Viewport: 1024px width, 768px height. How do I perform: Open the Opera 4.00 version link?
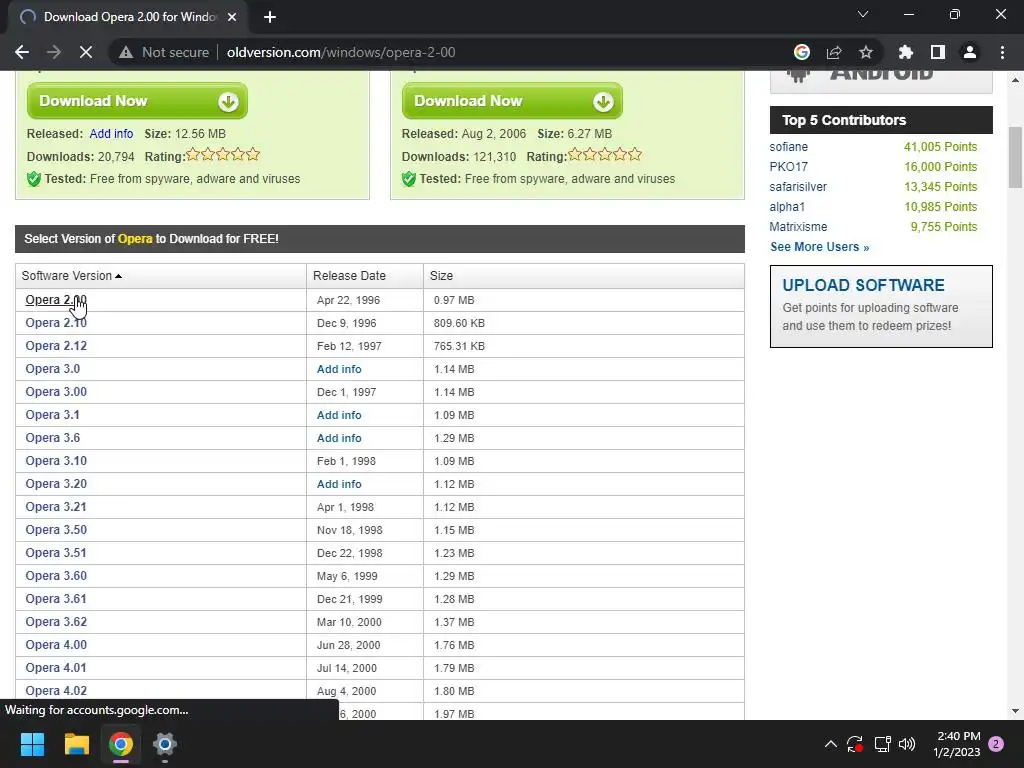[56, 645]
